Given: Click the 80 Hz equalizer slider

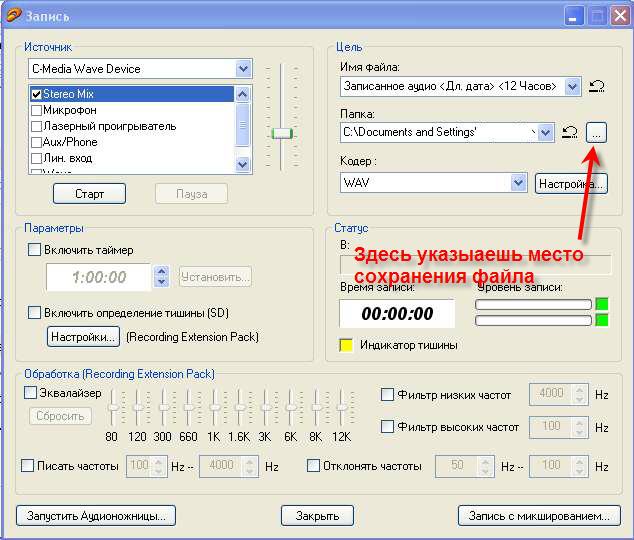Looking at the screenshot, I should [112, 407].
